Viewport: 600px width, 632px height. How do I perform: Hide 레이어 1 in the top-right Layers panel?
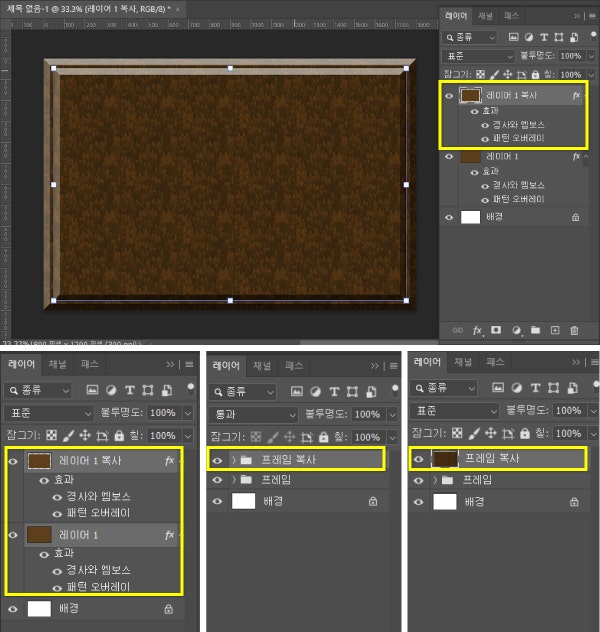(449, 156)
